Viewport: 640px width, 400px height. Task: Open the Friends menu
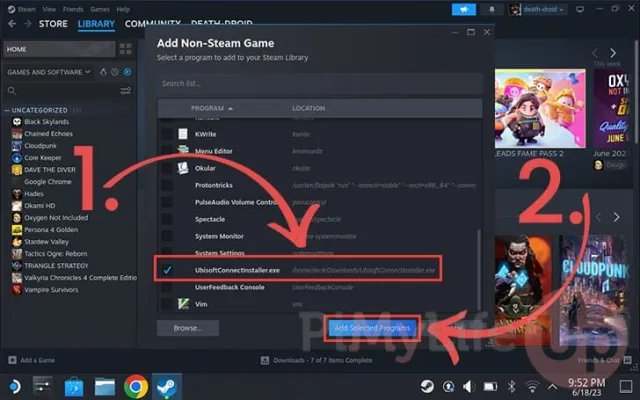click(x=73, y=9)
